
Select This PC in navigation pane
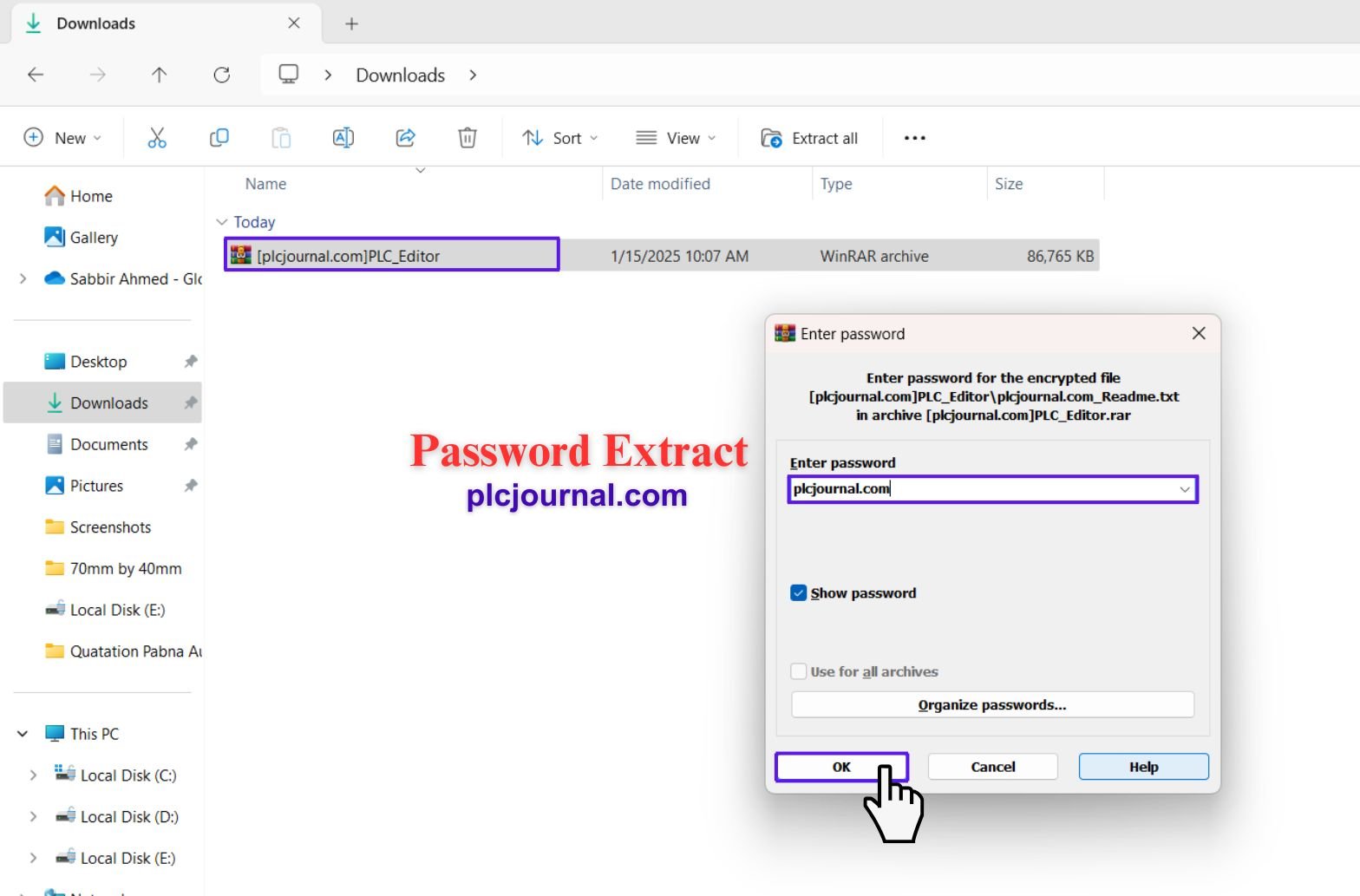coord(82,734)
